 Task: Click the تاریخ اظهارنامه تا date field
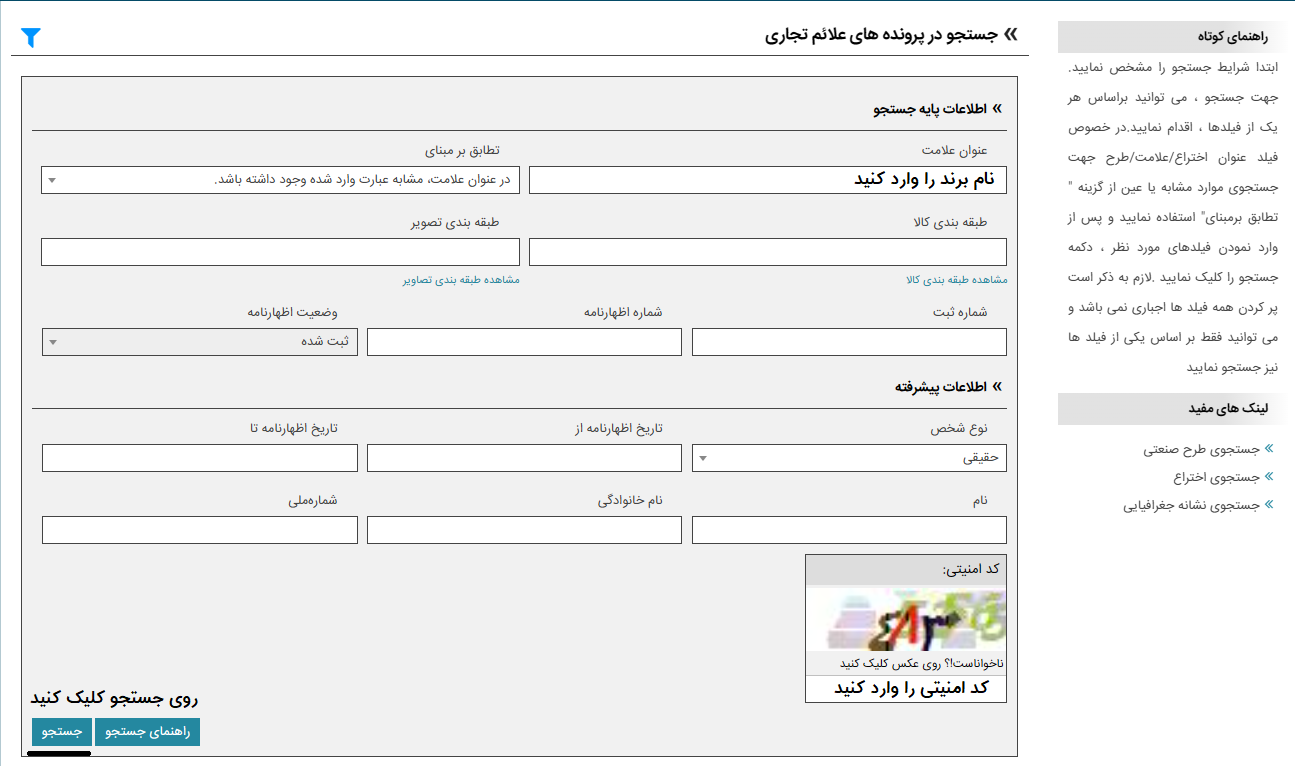[x=200, y=458]
